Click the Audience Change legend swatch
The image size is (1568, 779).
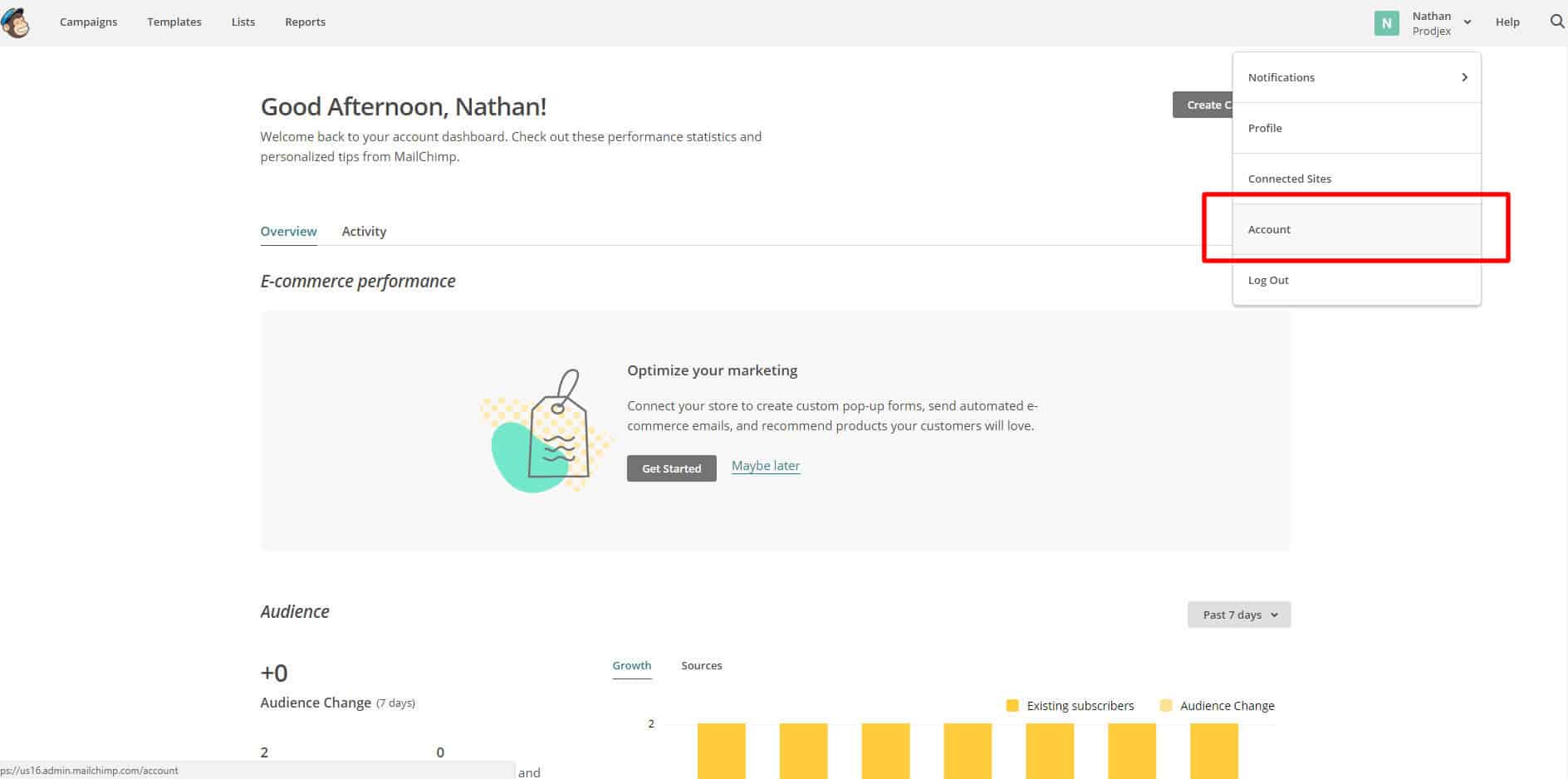click(1166, 706)
